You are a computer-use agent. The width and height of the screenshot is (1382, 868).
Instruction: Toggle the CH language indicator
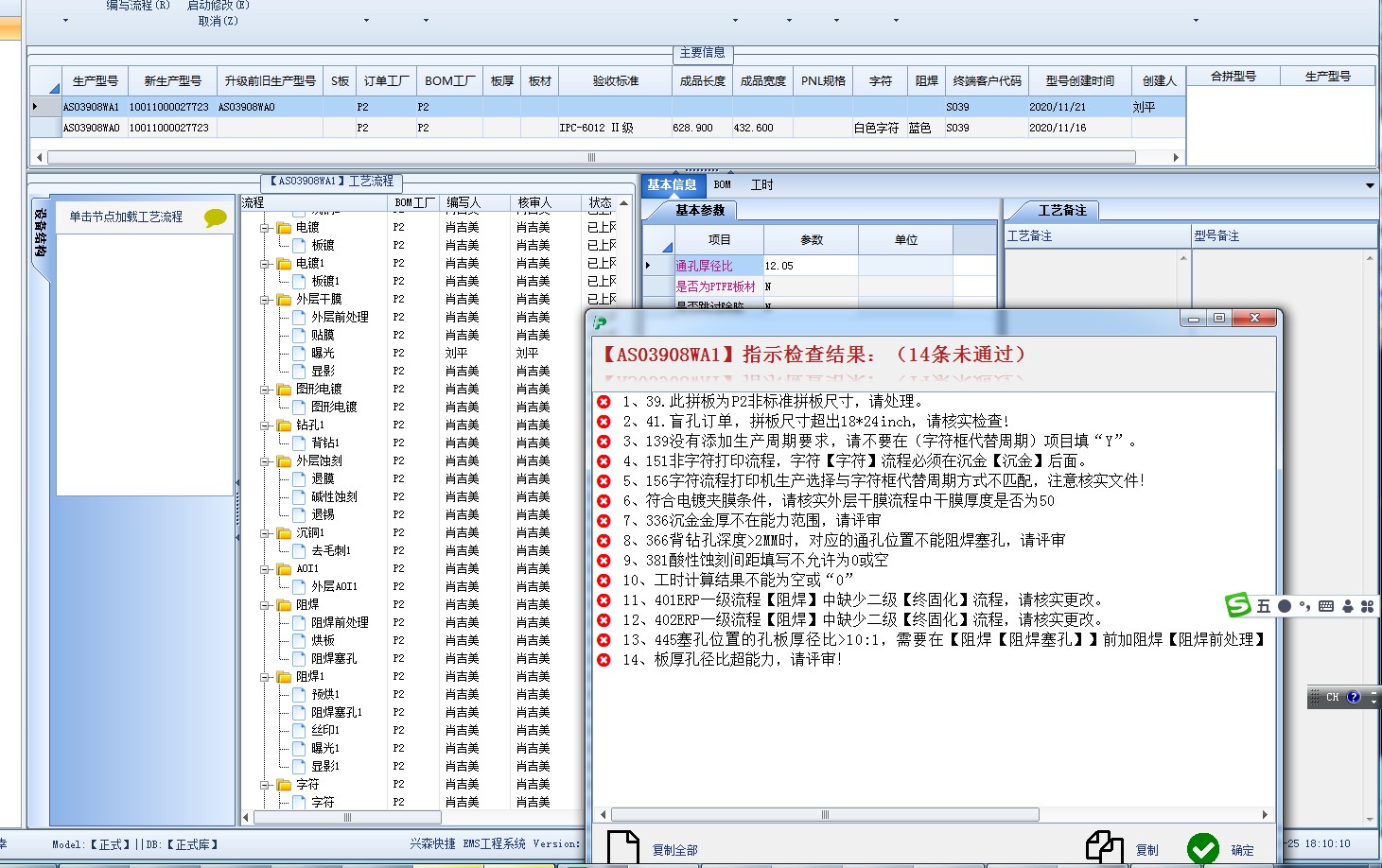[1332, 697]
